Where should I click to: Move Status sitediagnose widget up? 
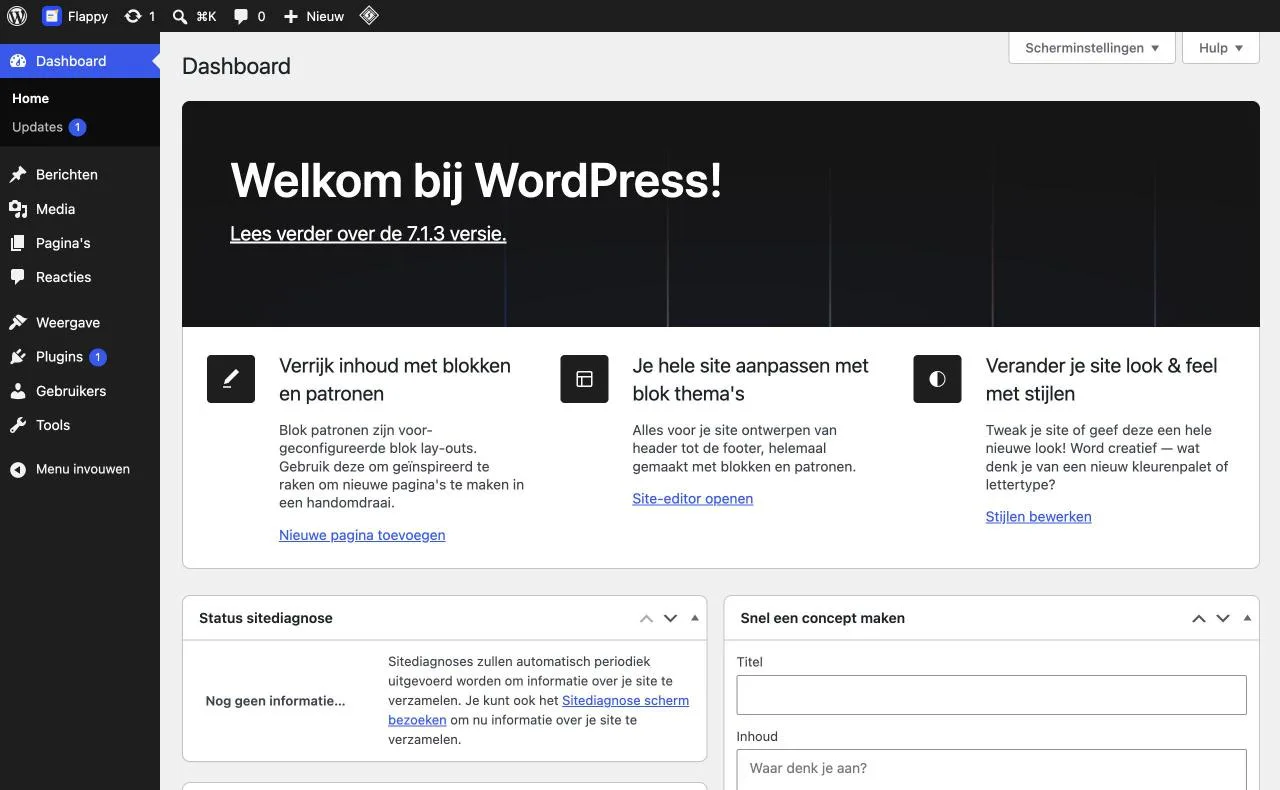click(x=646, y=618)
